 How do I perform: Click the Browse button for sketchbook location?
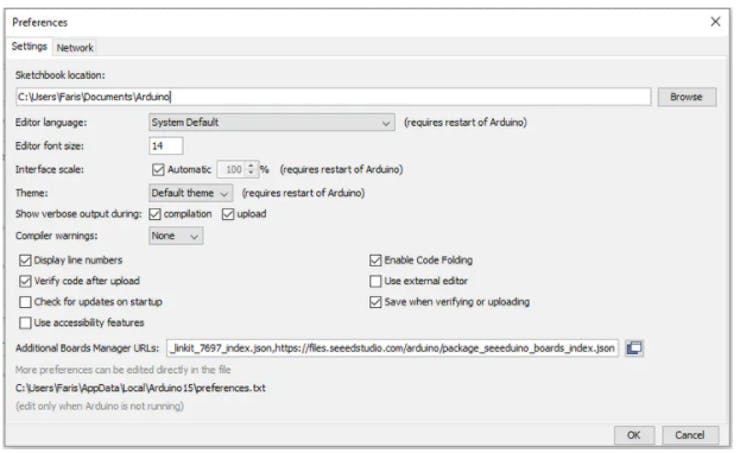click(686, 97)
